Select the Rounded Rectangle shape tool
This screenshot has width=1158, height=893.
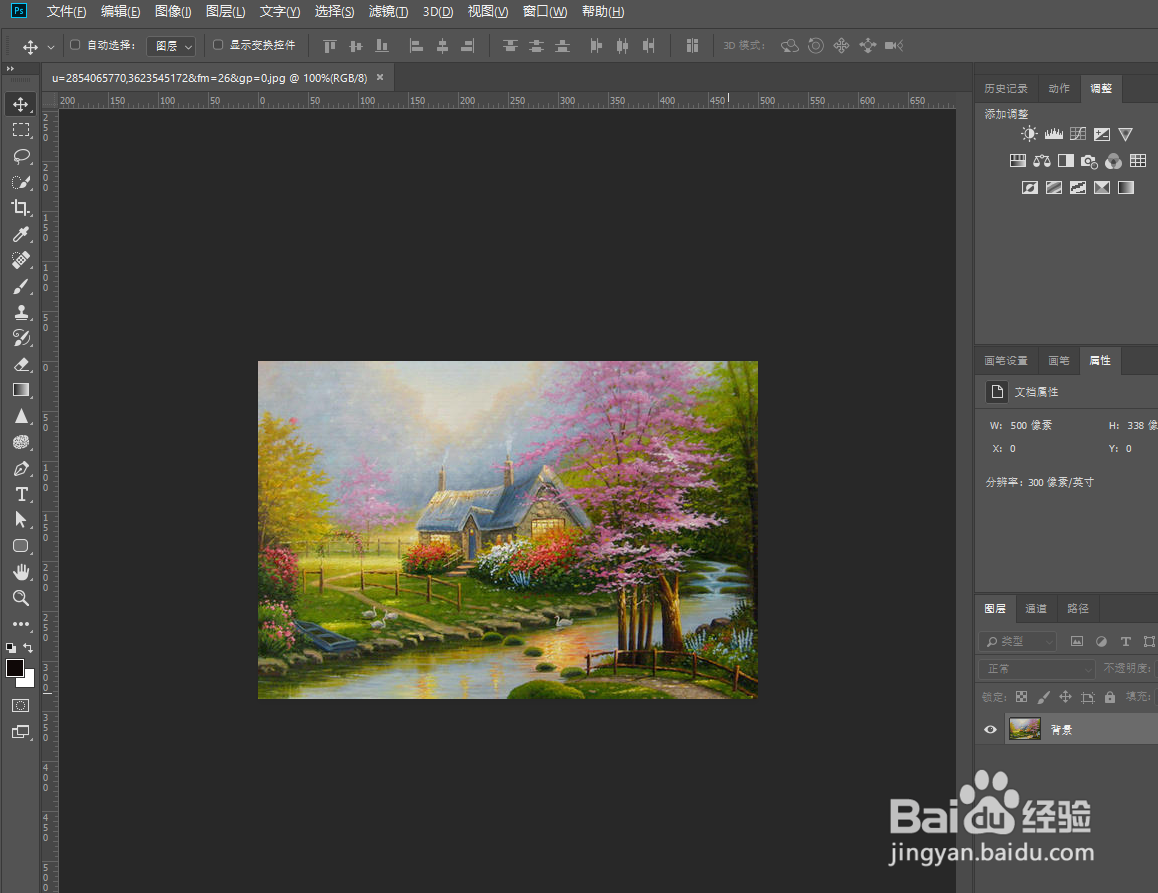click(21, 546)
